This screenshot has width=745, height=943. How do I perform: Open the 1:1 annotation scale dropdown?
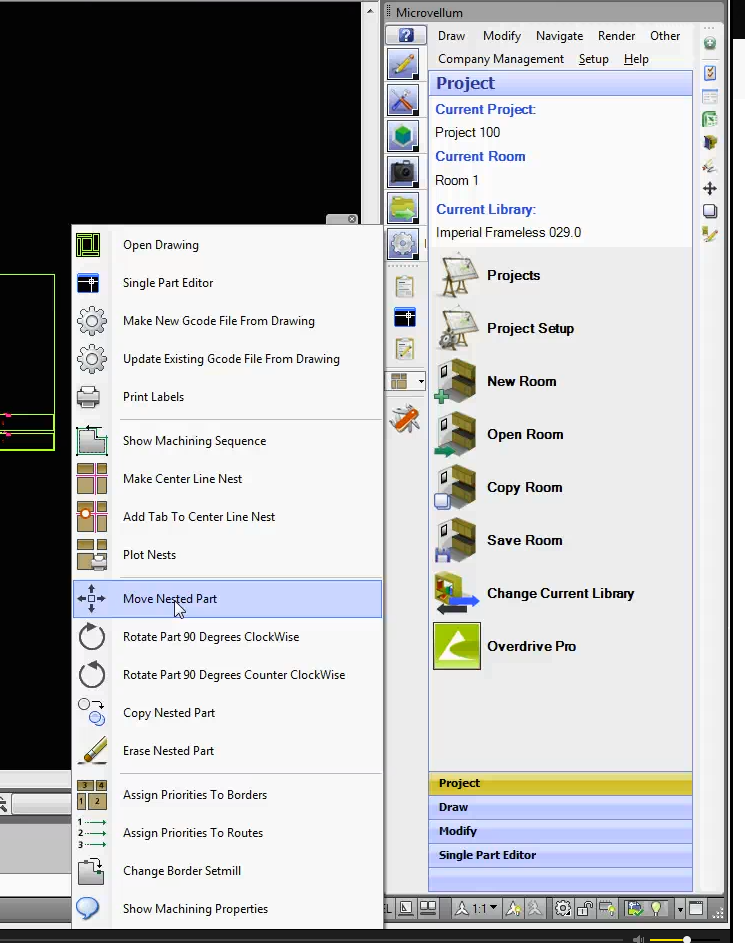pyautogui.click(x=477, y=908)
